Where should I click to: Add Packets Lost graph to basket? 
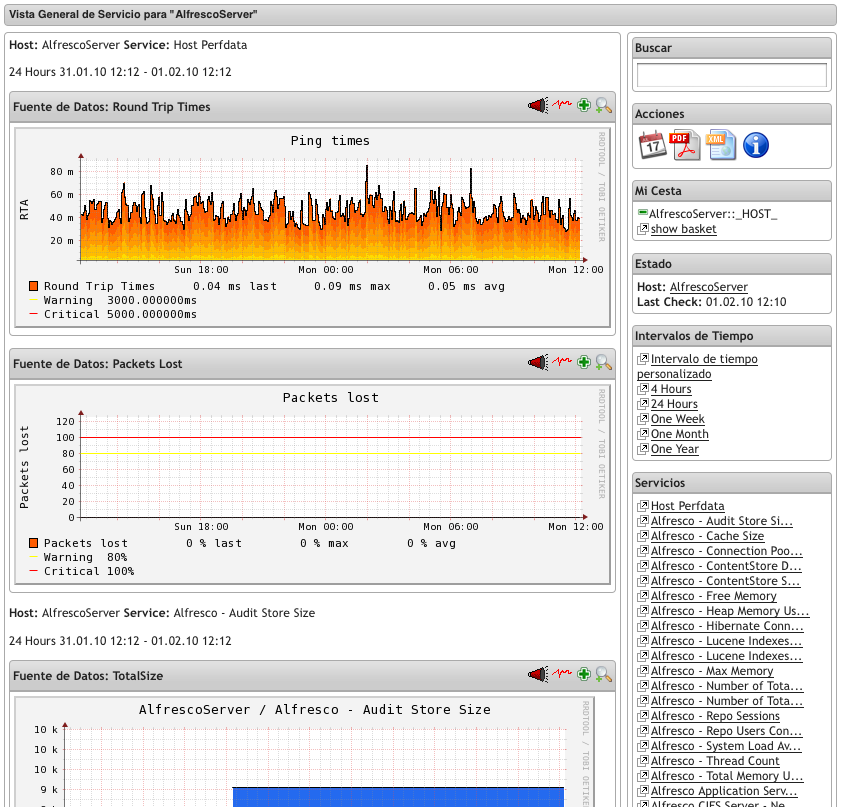(x=584, y=362)
